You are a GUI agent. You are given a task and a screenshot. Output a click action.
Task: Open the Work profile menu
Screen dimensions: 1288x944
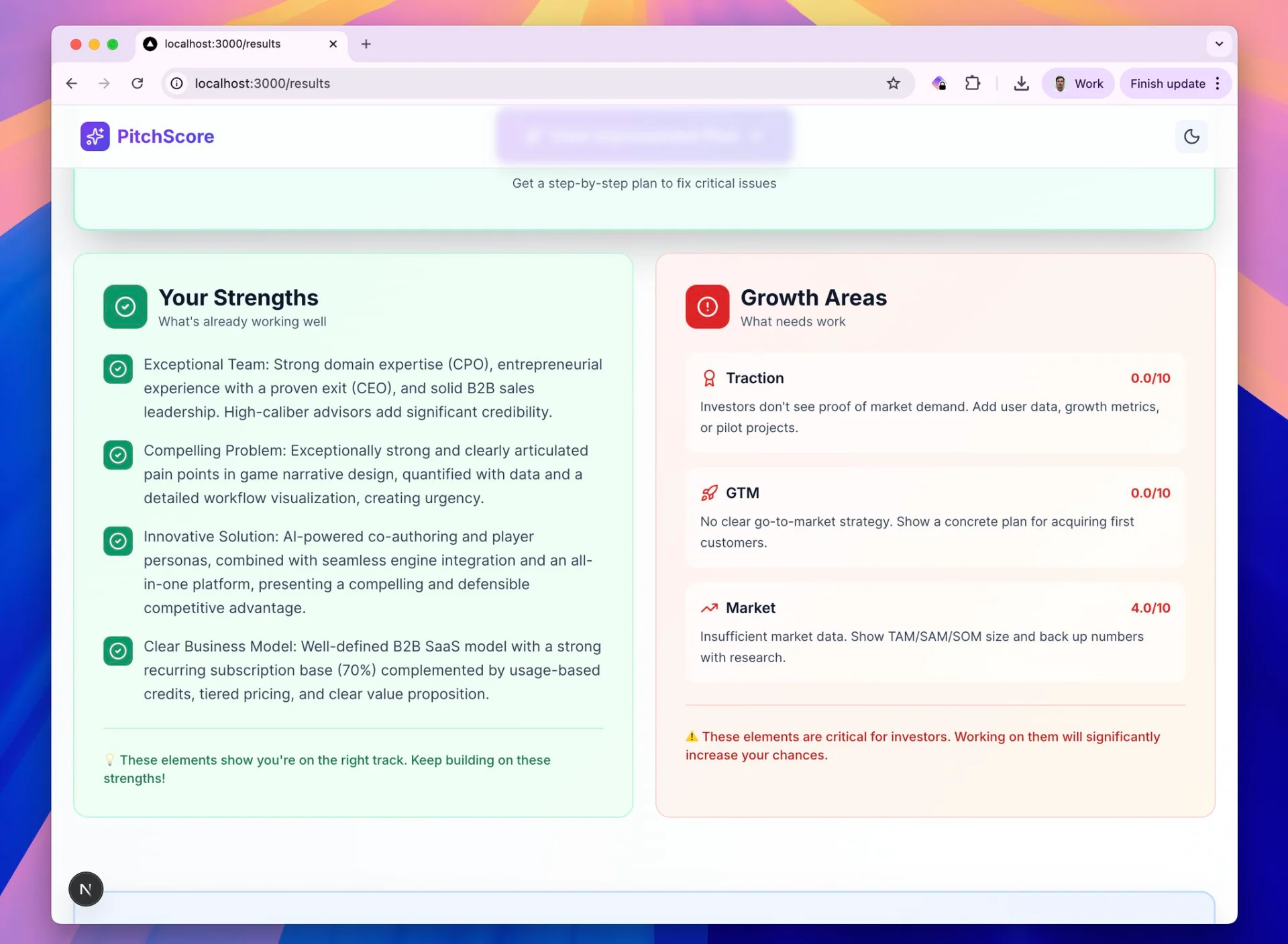[x=1078, y=83]
